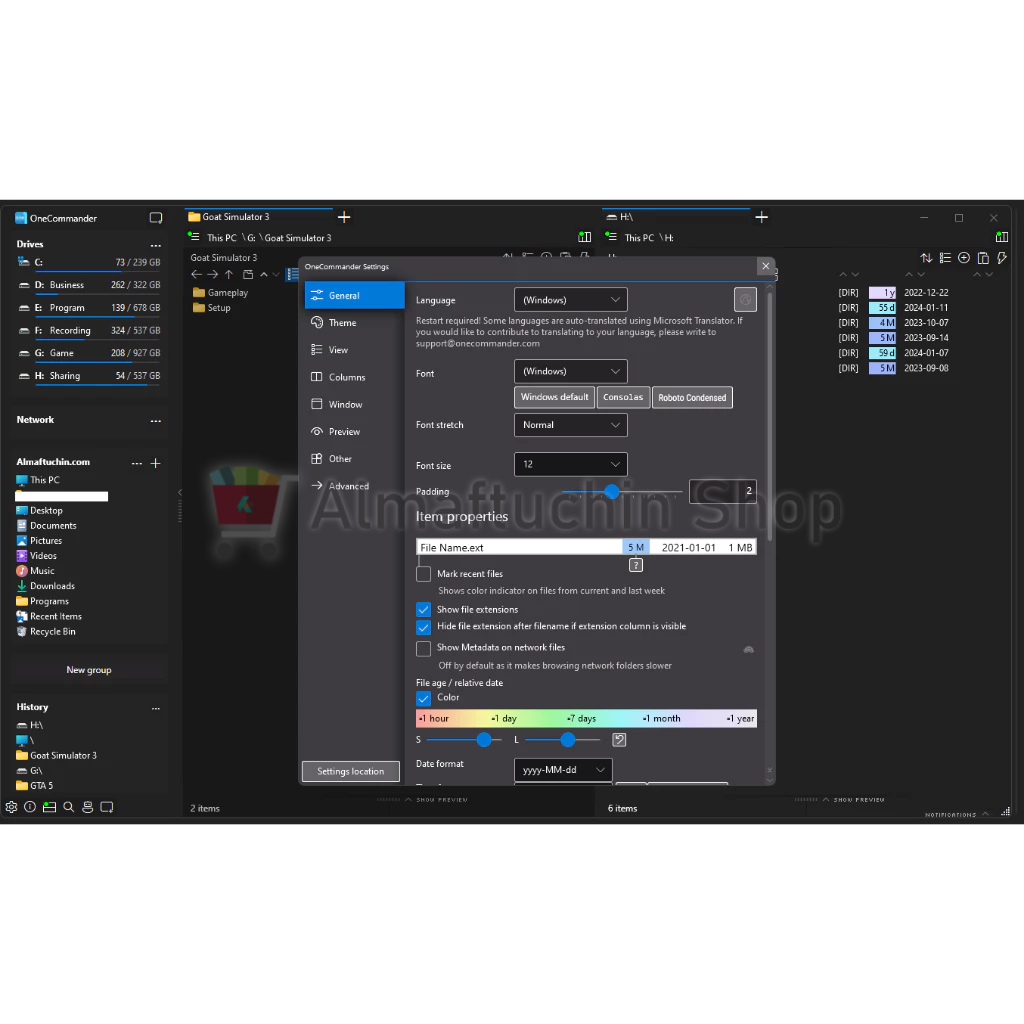Screen dimensions: 1024x1024
Task: Open Font size dropdown showing 12
Action: 571,464
